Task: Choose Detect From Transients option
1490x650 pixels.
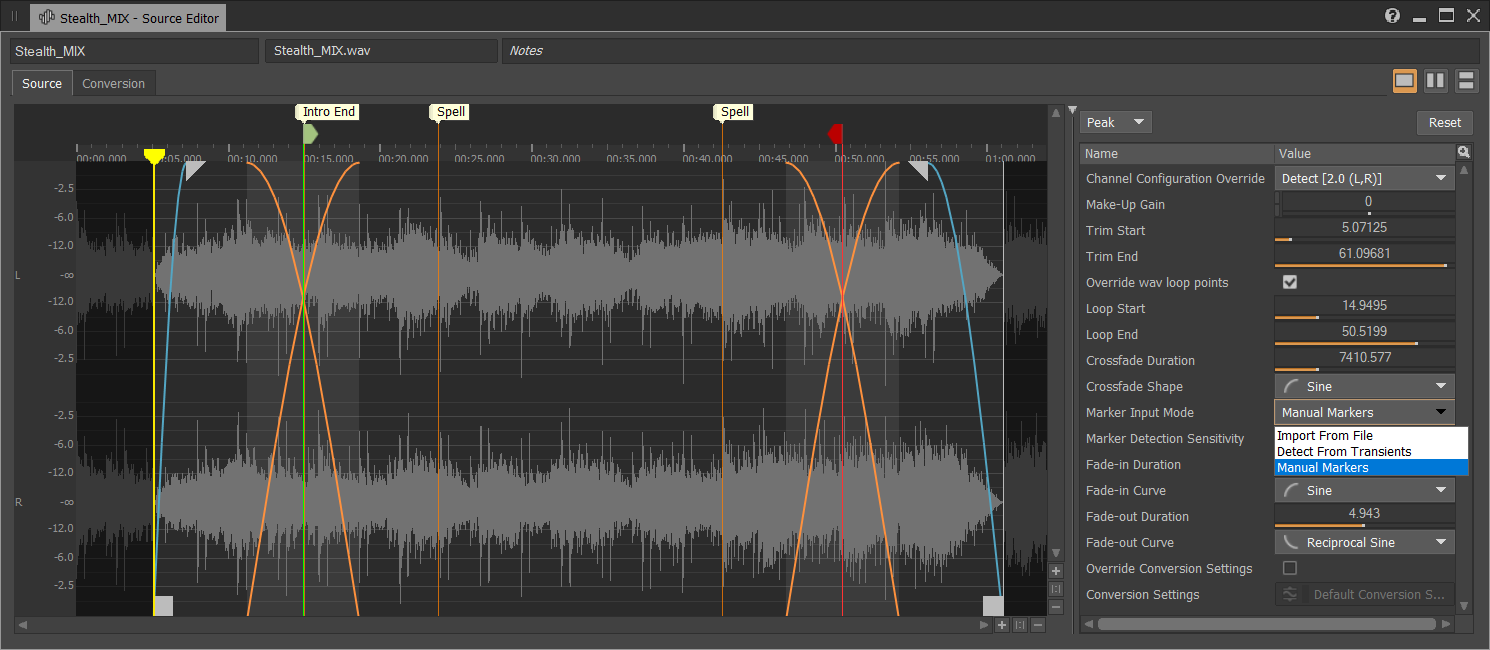Action: click(x=1344, y=452)
